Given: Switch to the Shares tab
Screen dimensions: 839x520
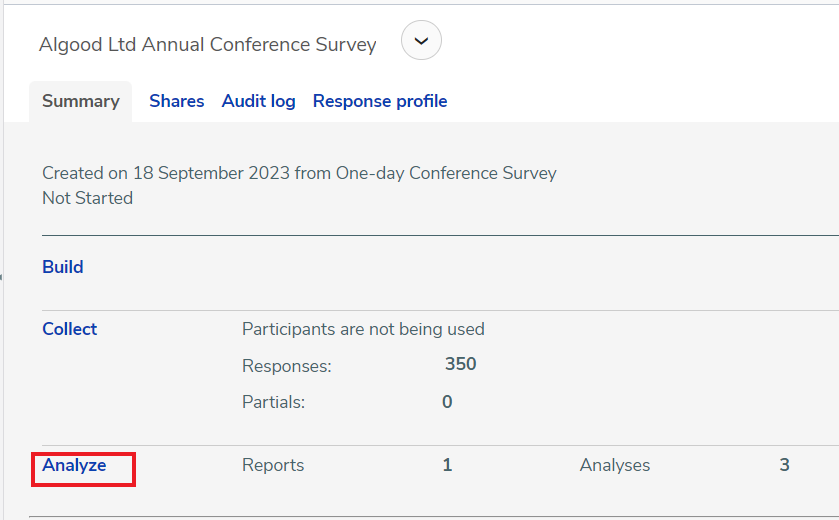Looking at the screenshot, I should [177, 101].
